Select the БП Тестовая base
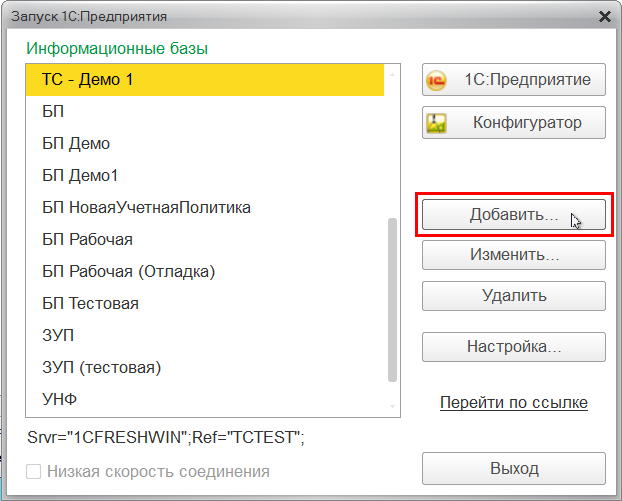Screen dimensions: 622x501 coord(205,303)
